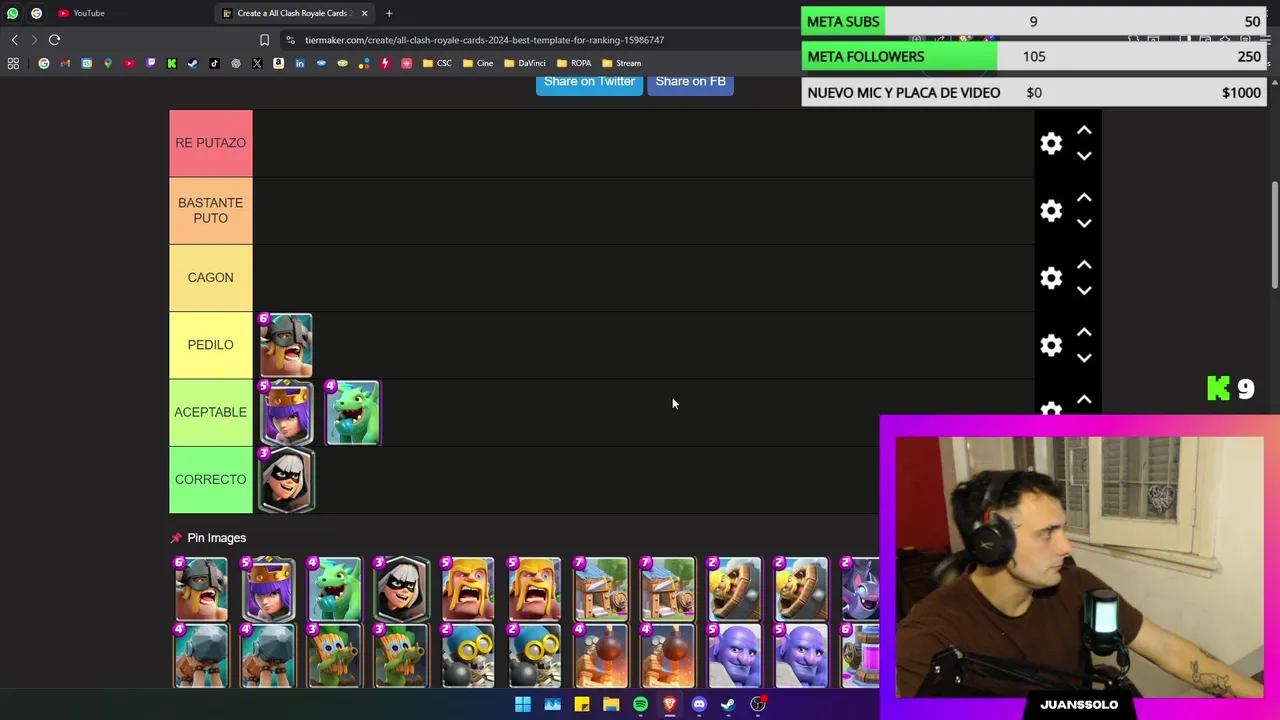Move PEDILO row up with arrow
1280x720 pixels.
tap(1084, 332)
